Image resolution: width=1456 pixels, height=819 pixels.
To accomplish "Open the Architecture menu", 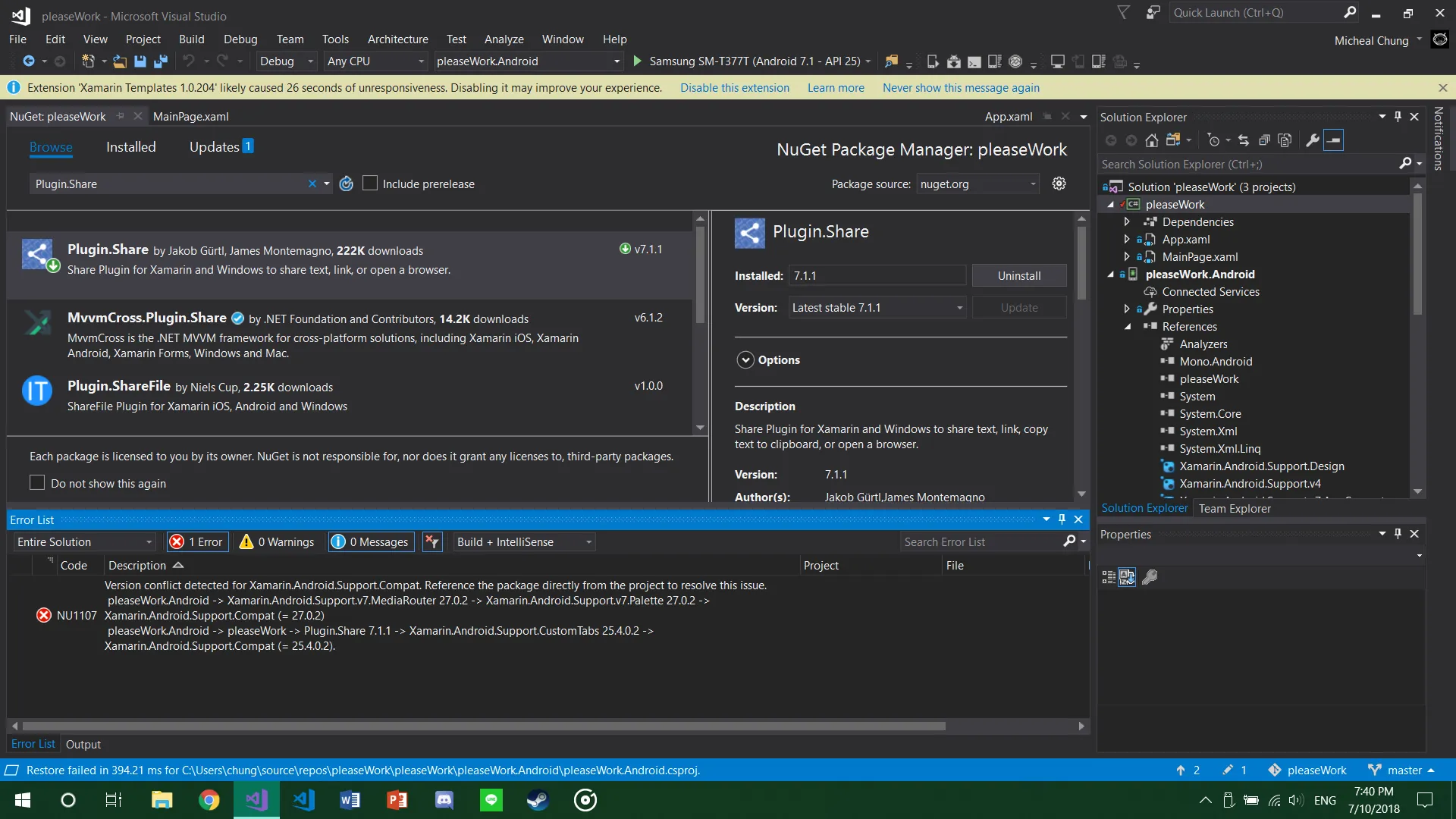I will pos(397,39).
